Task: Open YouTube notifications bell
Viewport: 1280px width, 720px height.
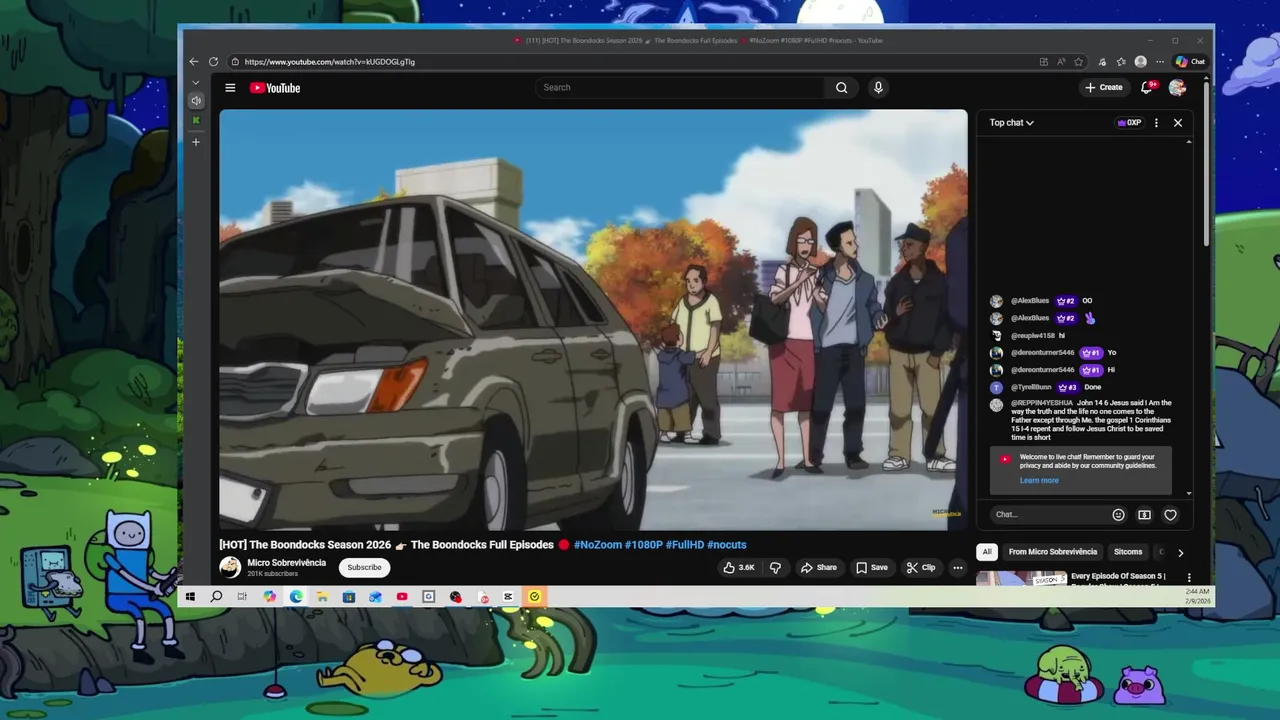Action: (x=1147, y=88)
